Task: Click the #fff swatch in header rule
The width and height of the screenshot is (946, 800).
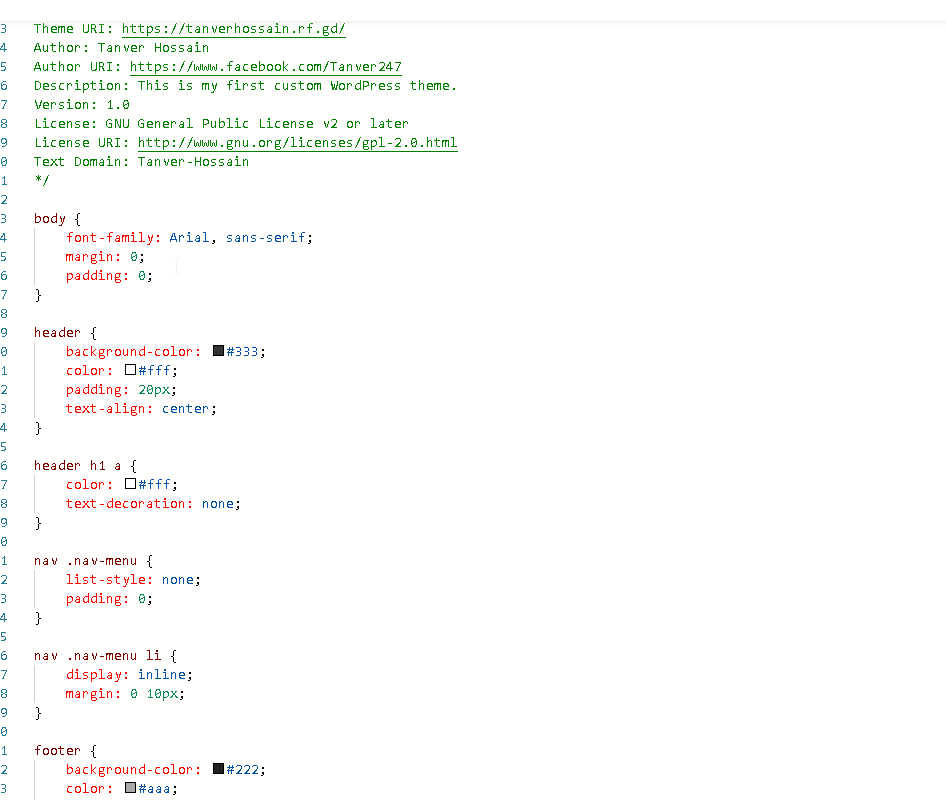Action: 130,370
